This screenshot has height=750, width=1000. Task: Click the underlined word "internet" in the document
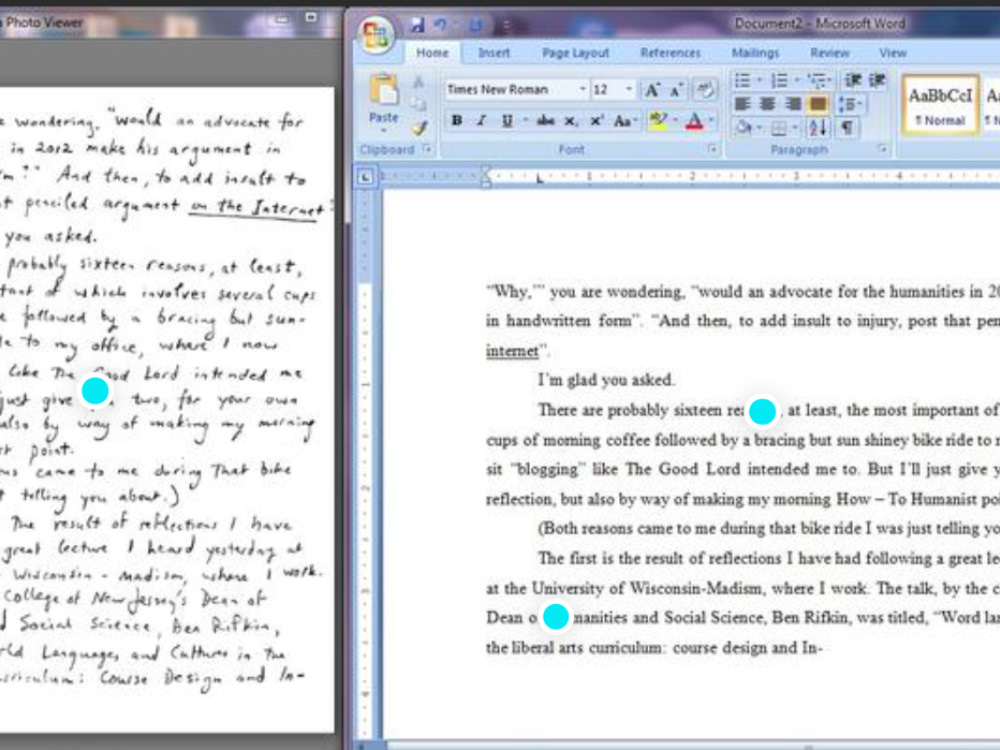point(511,351)
